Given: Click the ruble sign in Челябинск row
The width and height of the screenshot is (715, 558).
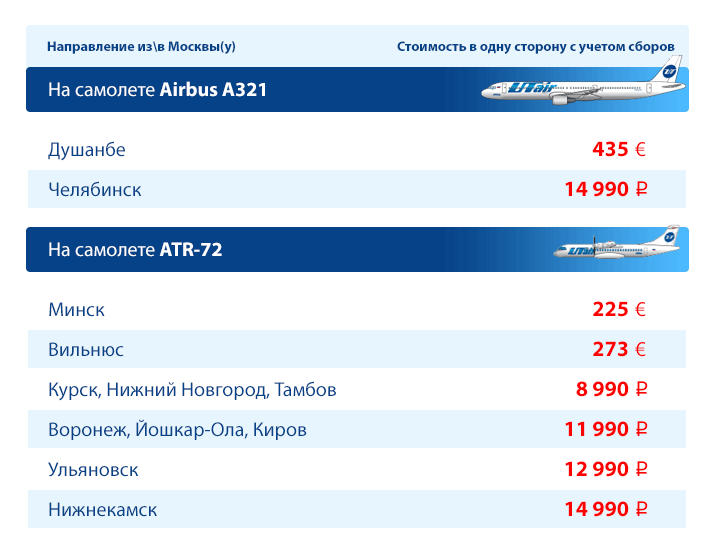Looking at the screenshot, I should tap(641, 189).
